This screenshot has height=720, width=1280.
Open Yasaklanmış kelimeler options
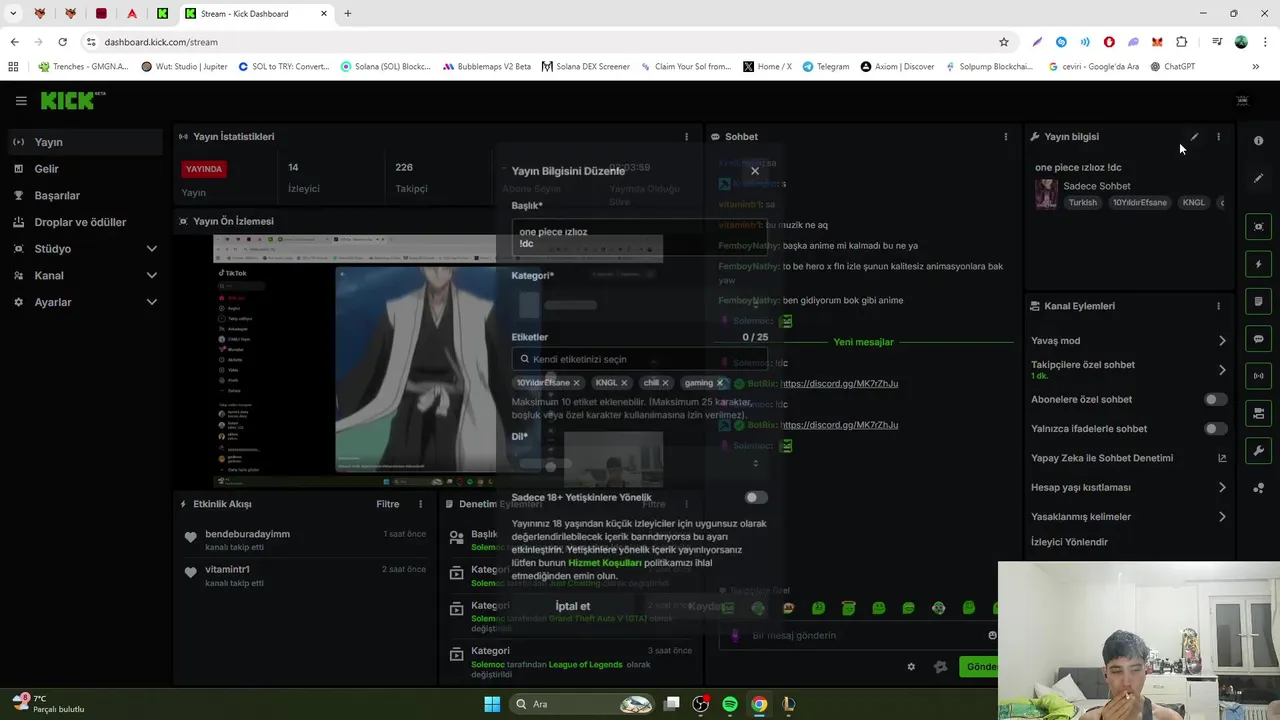(1128, 517)
